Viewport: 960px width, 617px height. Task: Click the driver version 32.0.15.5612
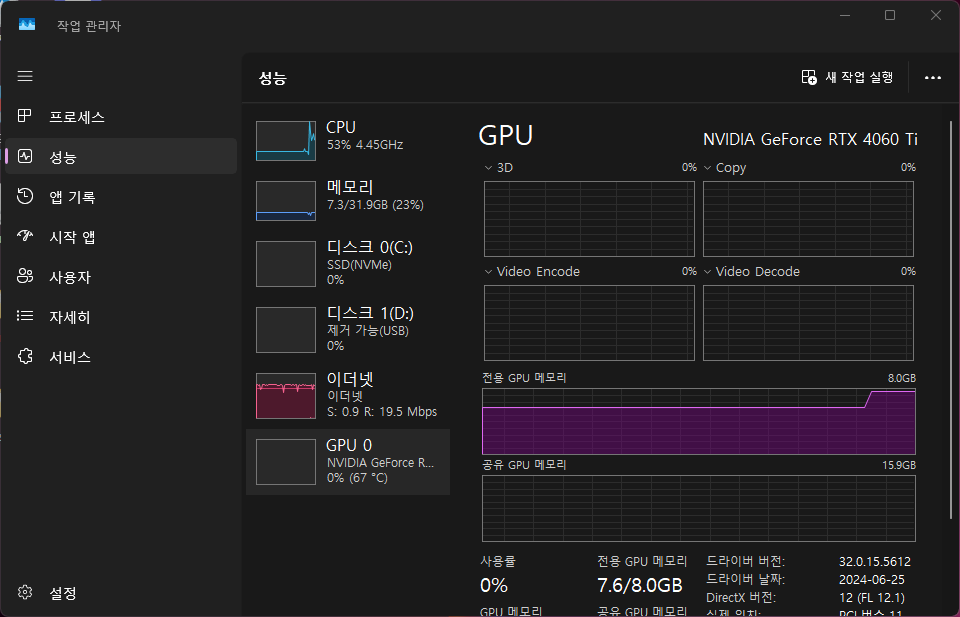874,561
